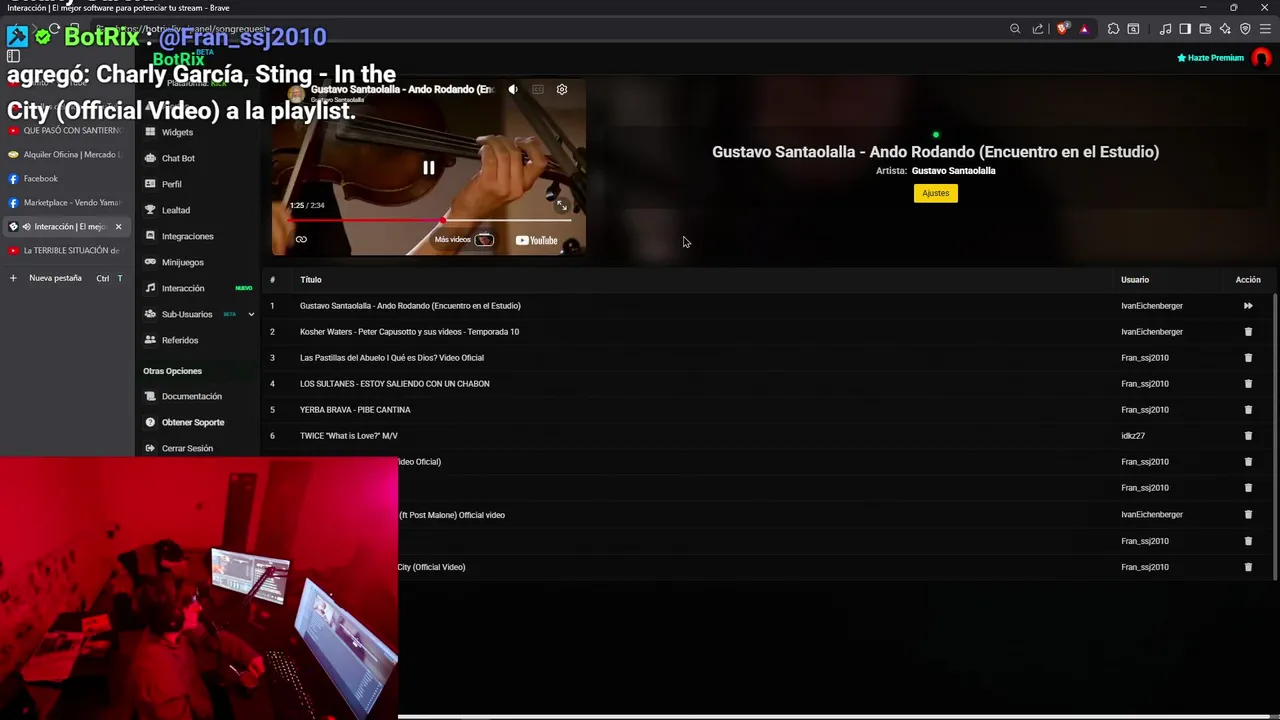Open Widgets in sidebar
This screenshot has width=1280, height=720.
pyautogui.click(x=177, y=132)
